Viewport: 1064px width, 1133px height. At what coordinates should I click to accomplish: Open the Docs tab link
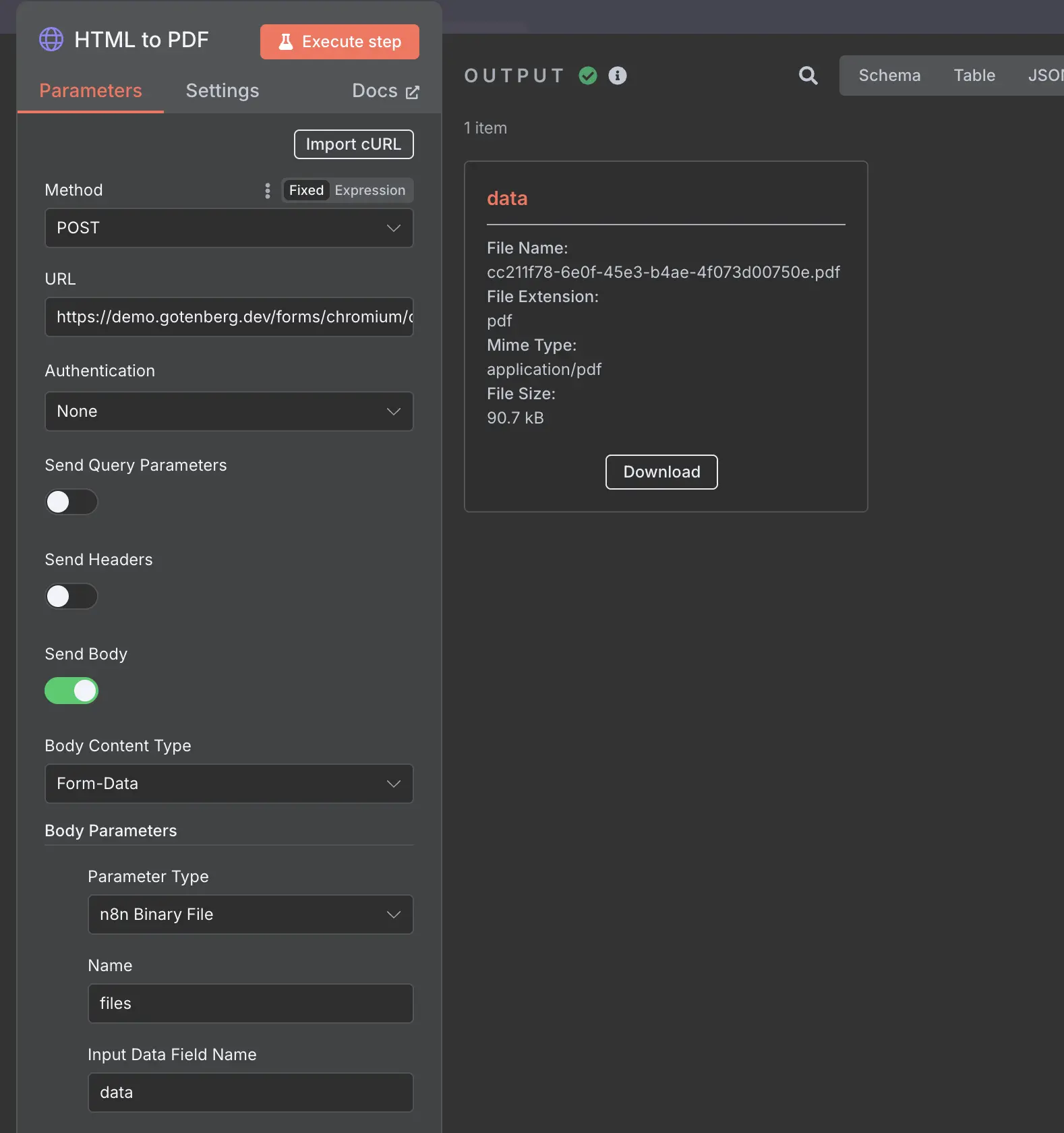[386, 91]
